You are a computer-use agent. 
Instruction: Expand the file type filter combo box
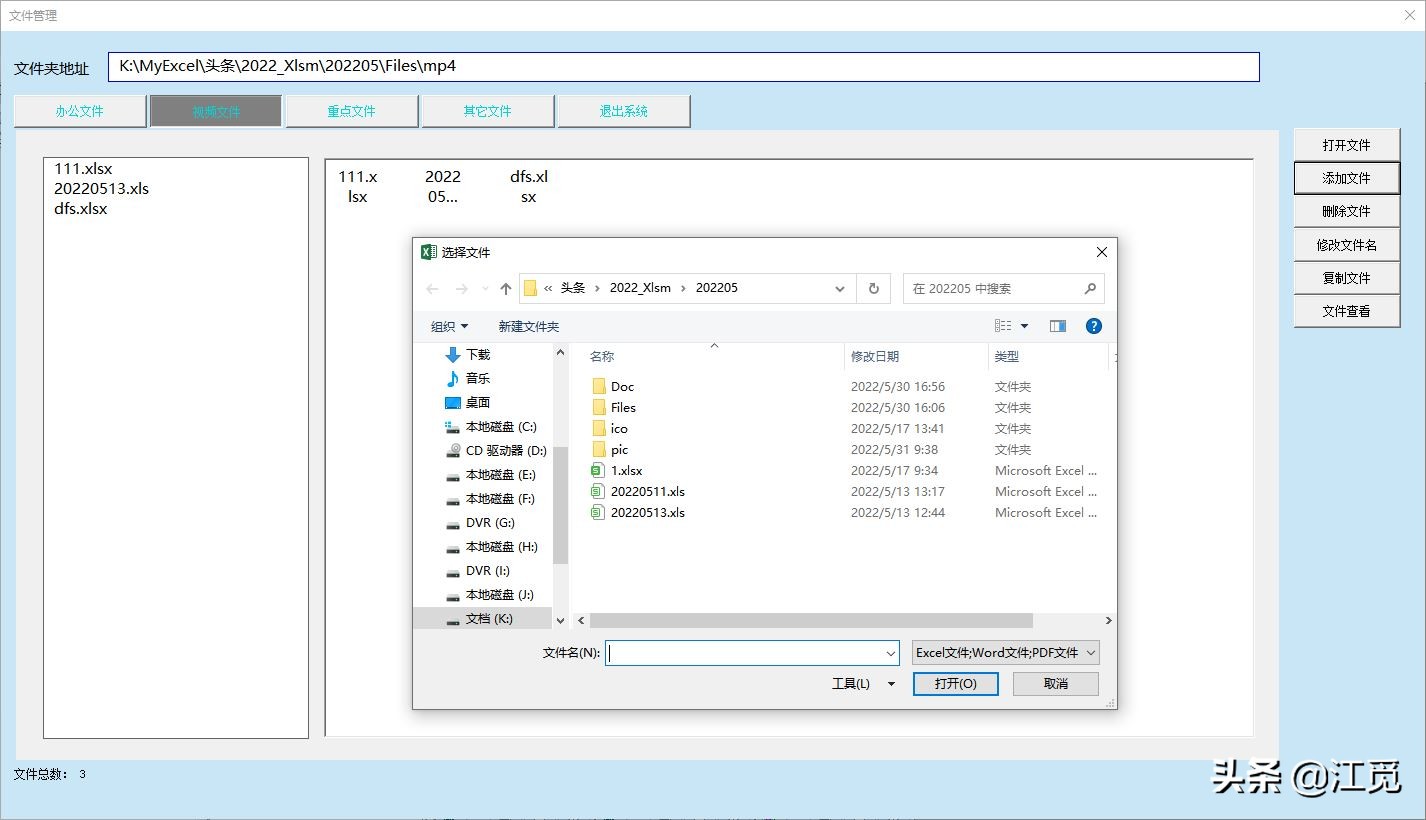click(x=1005, y=653)
